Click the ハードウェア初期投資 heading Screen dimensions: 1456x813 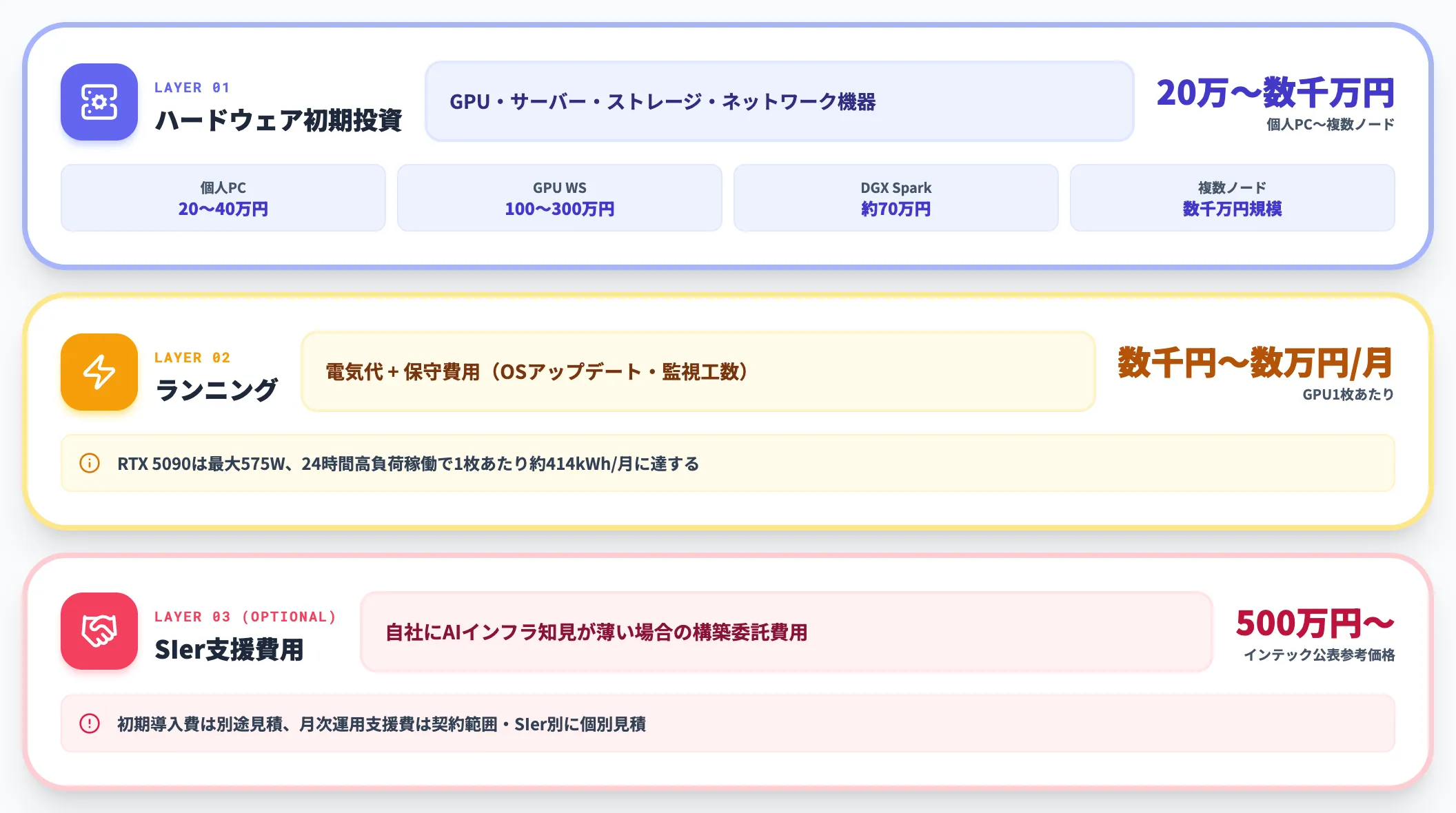(279, 121)
